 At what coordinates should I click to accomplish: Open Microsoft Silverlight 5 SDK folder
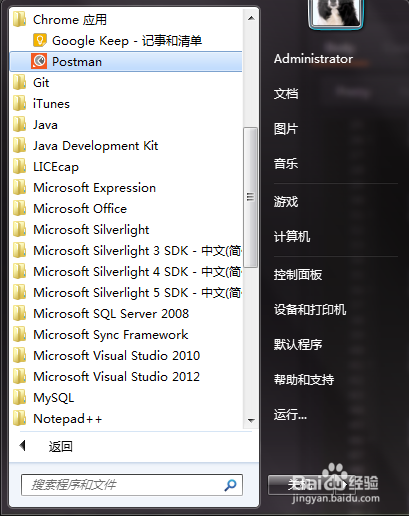(126, 293)
